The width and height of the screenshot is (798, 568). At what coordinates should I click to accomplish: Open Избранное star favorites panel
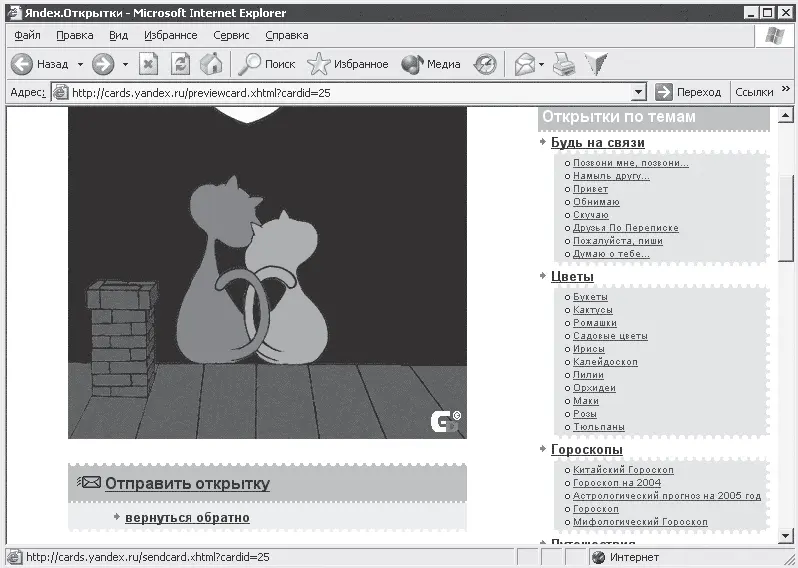[x=319, y=64]
